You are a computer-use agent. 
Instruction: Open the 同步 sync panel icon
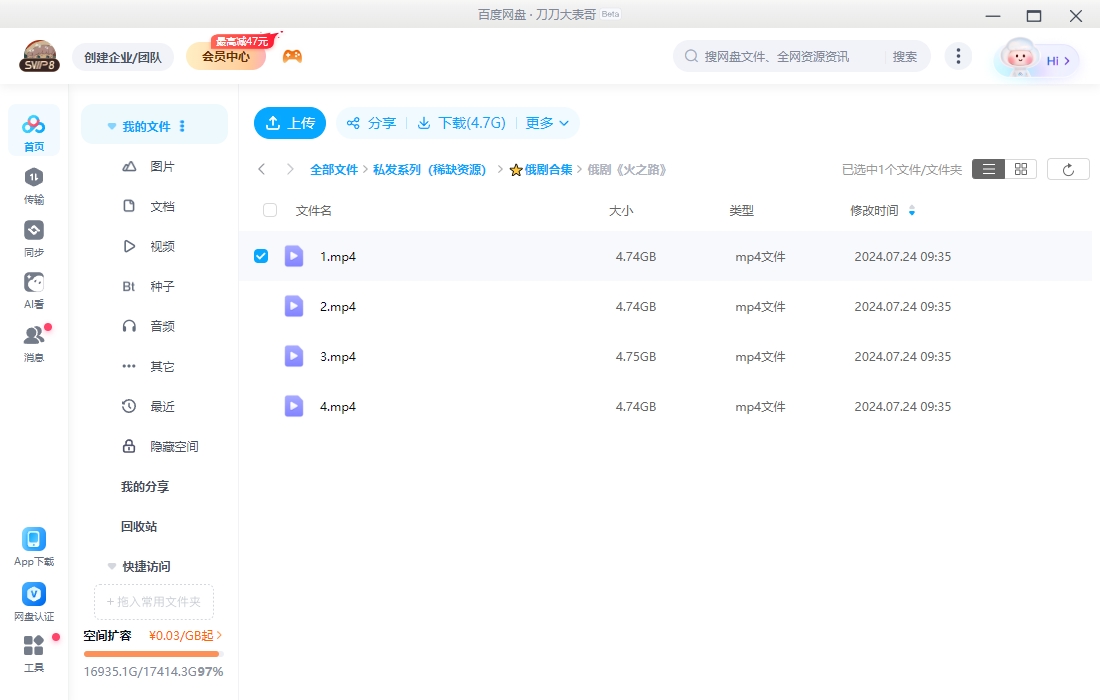(x=34, y=231)
